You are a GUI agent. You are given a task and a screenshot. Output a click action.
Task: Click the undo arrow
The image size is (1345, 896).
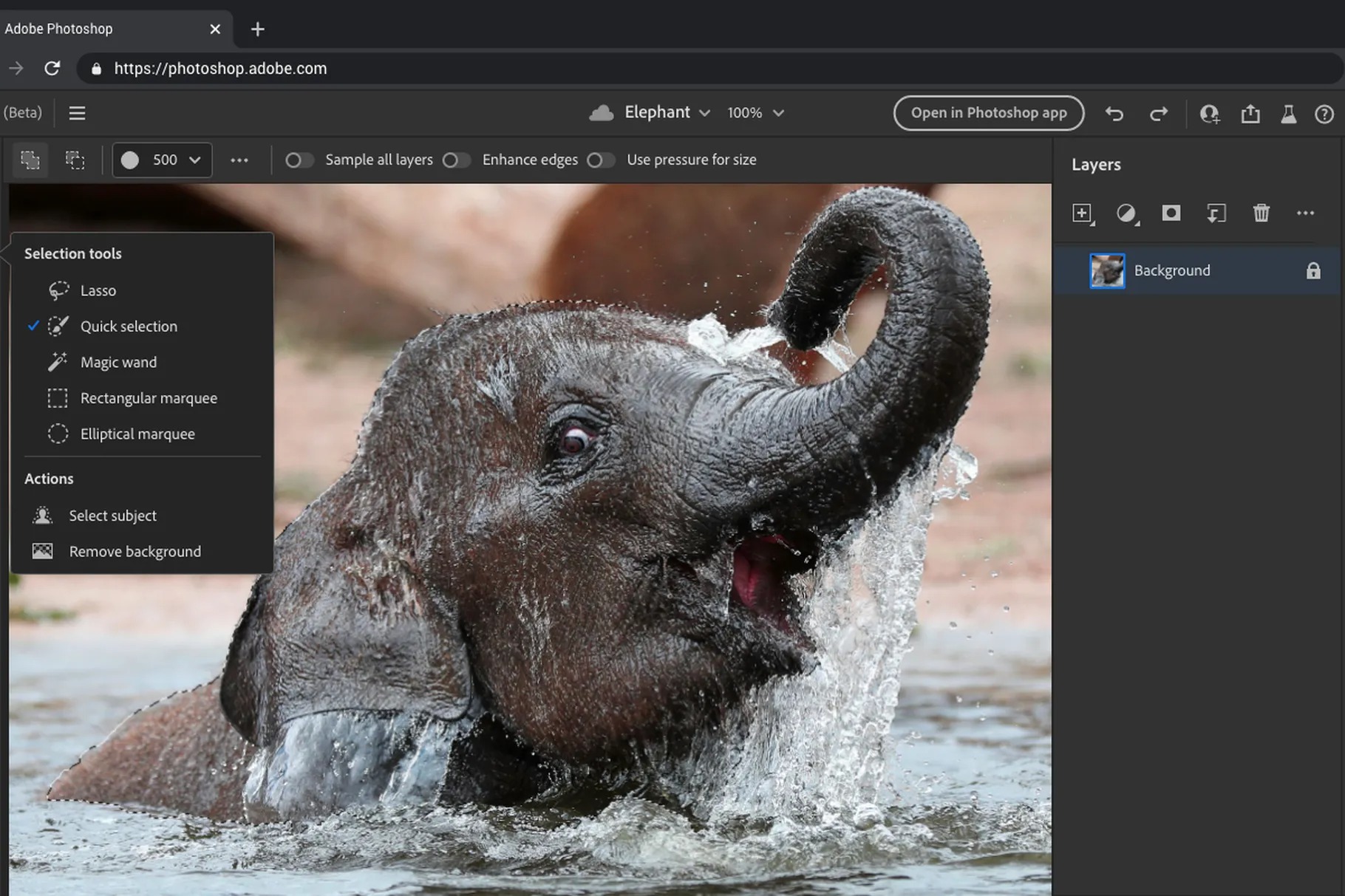(x=1114, y=113)
